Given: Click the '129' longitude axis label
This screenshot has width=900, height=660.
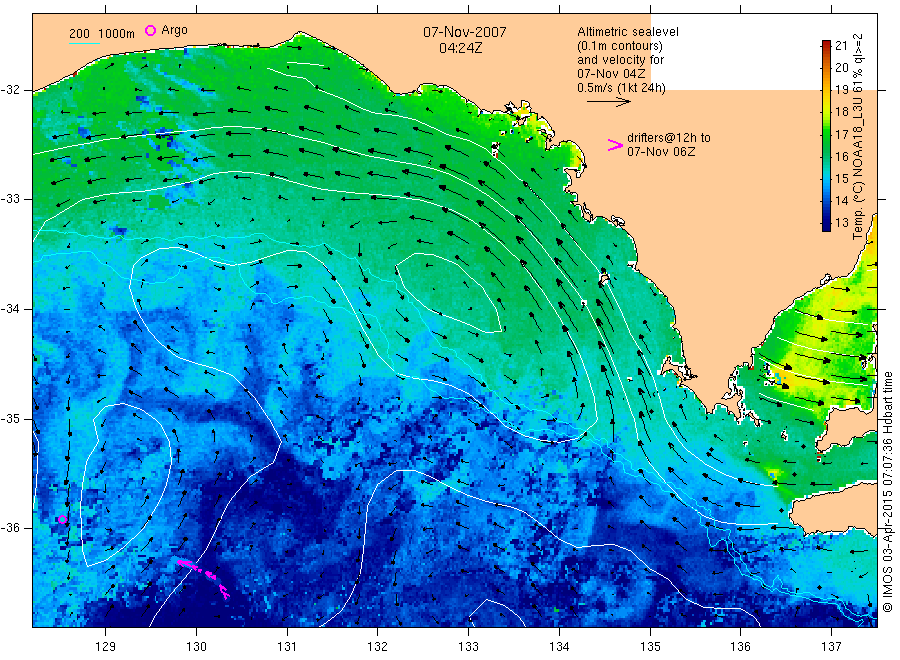Looking at the screenshot, I should pos(106,647).
